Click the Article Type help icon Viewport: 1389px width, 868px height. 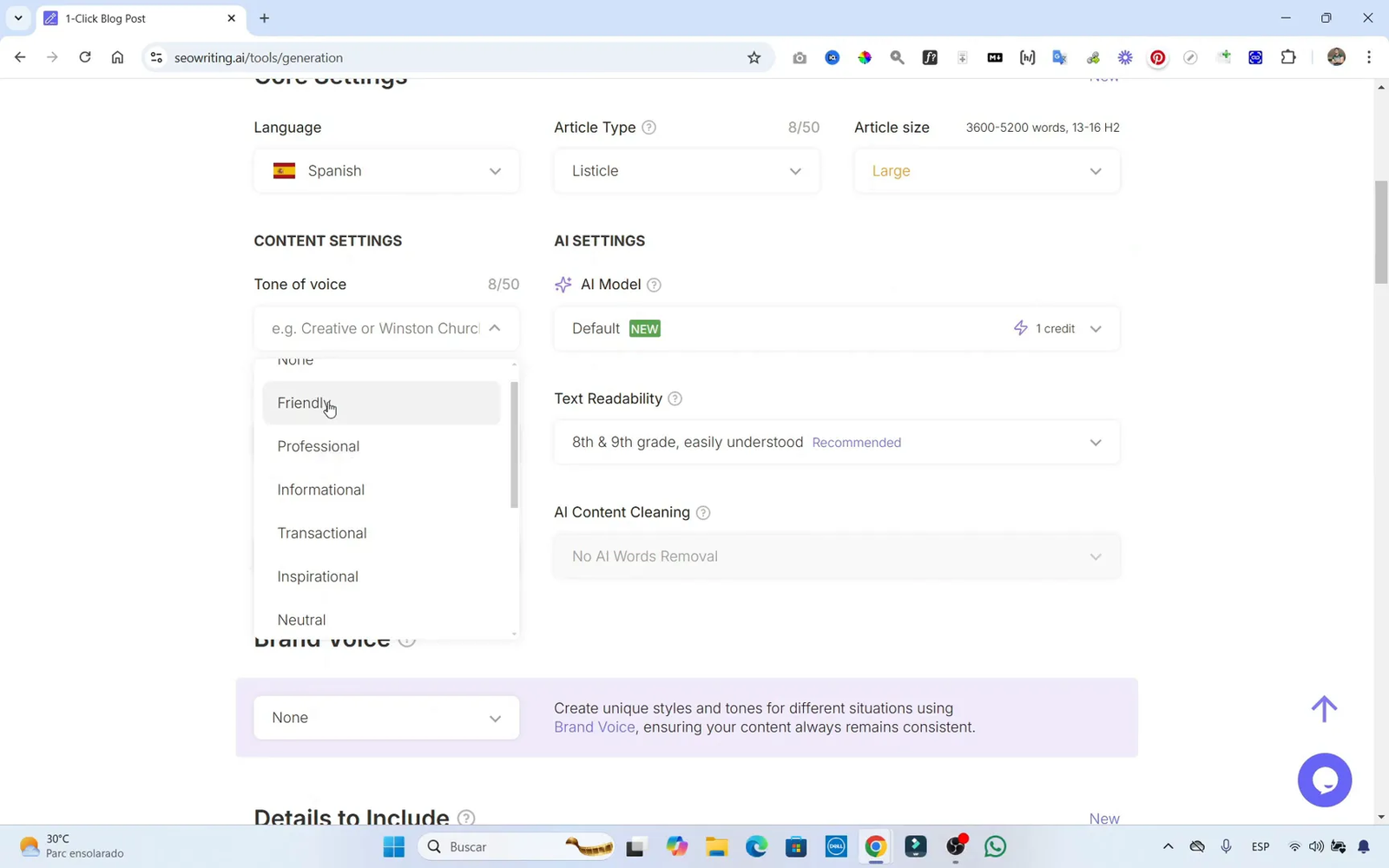[648, 128]
